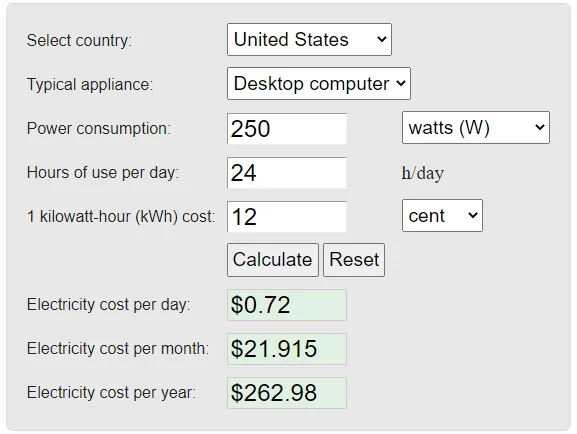Image resolution: width=577 pixels, height=434 pixels.
Task: Click the 'h/day' unit text
Action: [423, 173]
